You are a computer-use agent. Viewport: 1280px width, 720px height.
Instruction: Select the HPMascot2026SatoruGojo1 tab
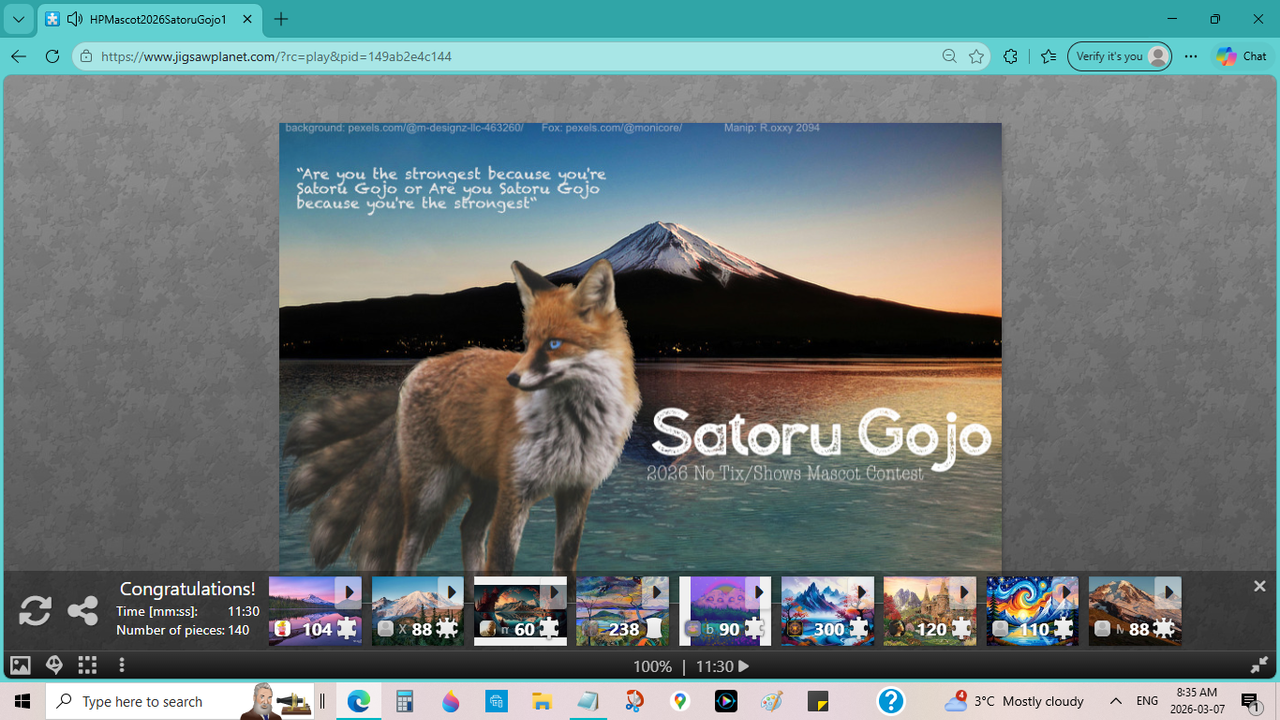[150, 19]
